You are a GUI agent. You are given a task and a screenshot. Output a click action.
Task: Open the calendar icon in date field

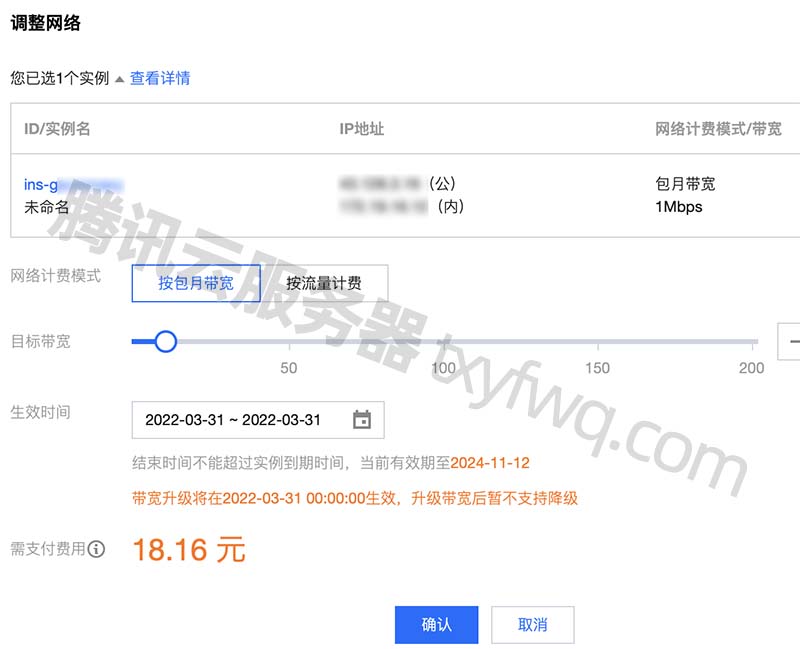[x=362, y=420]
